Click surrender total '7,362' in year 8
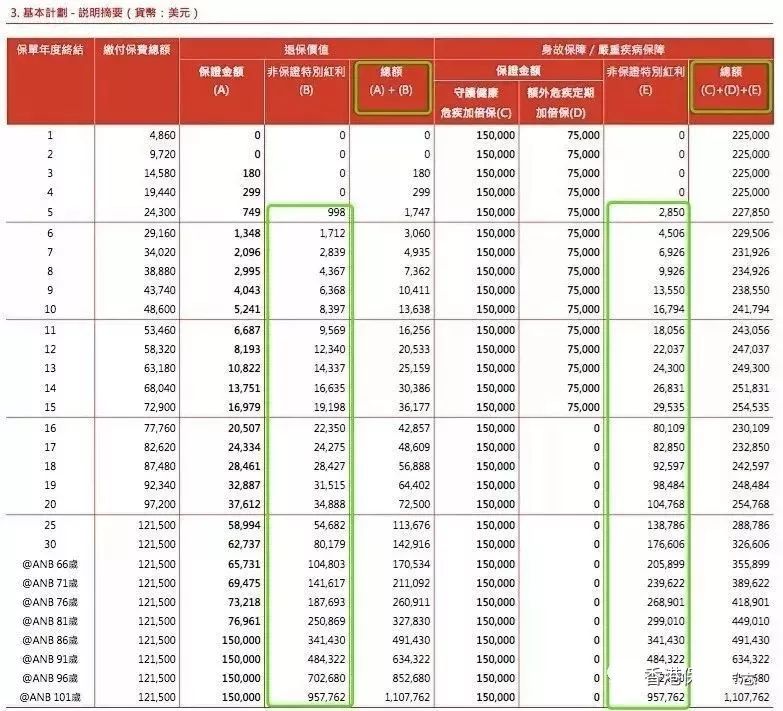This screenshot has width=783, height=711. (417, 271)
